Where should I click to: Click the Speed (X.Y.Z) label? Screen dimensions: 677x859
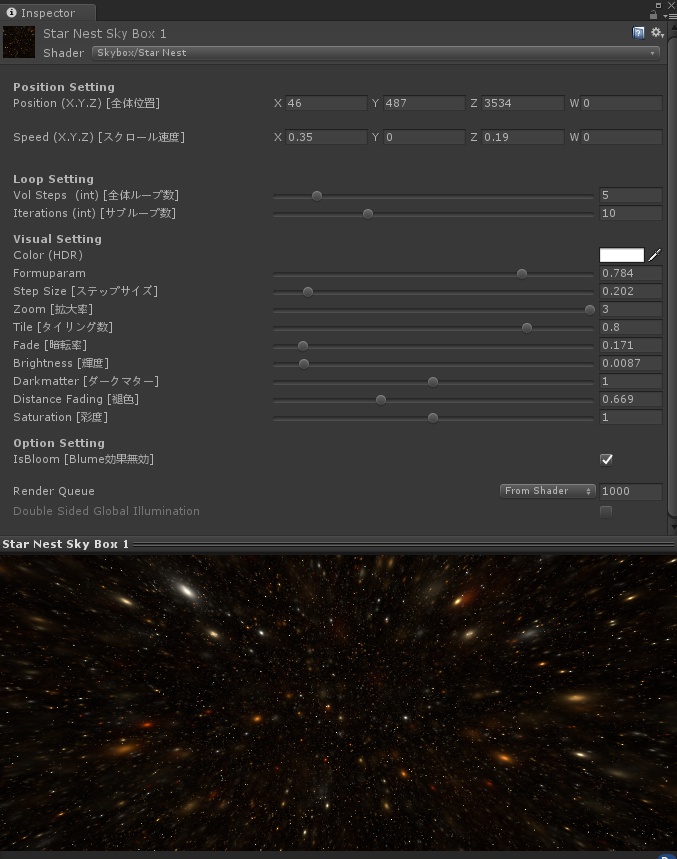click(99, 137)
